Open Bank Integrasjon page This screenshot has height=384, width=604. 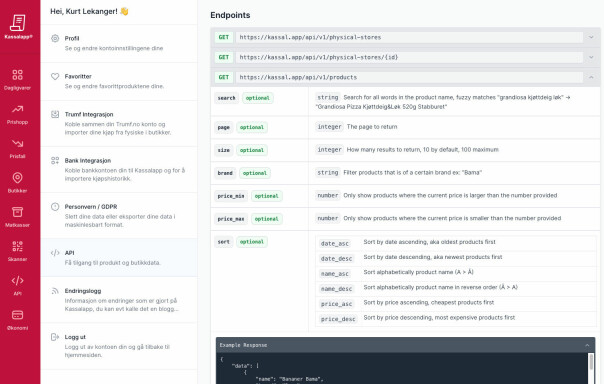pos(119,169)
